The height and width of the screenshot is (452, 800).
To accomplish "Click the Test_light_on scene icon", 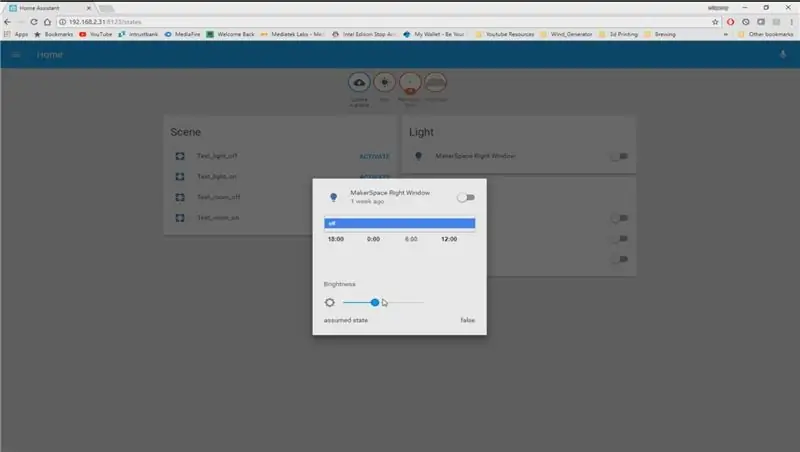I will point(180,177).
